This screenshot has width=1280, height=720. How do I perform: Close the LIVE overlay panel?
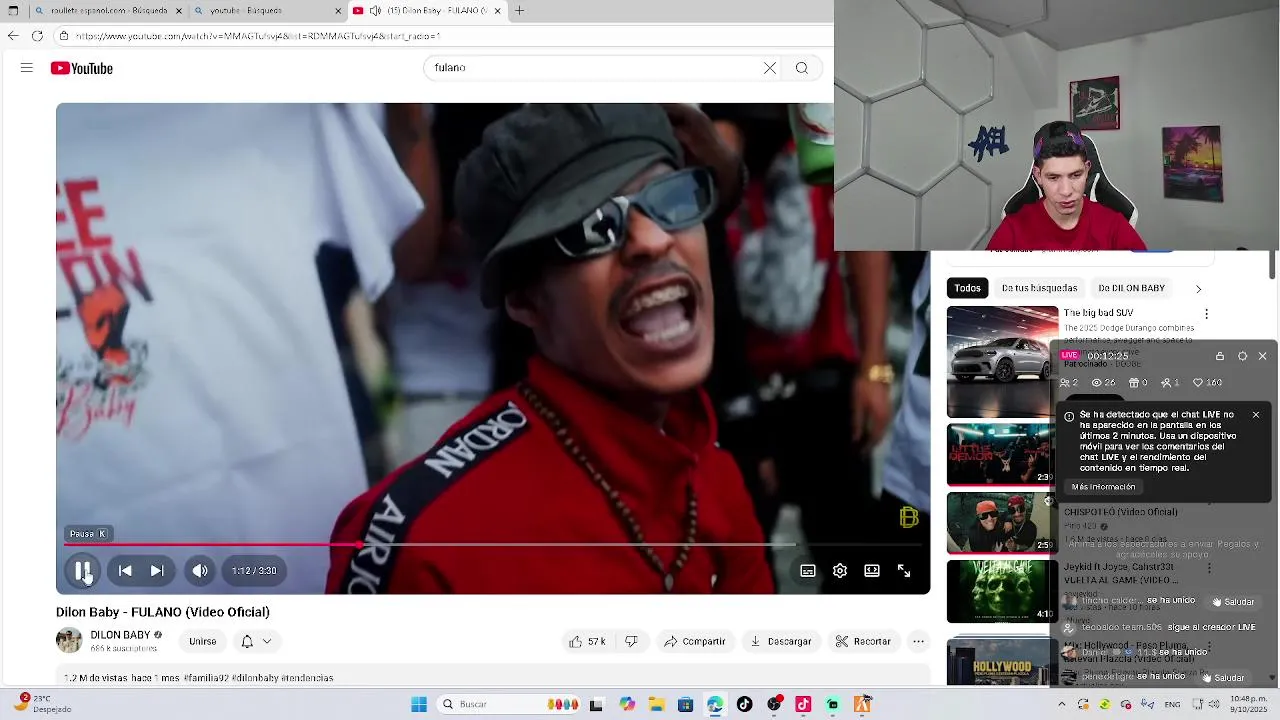coord(1262,356)
